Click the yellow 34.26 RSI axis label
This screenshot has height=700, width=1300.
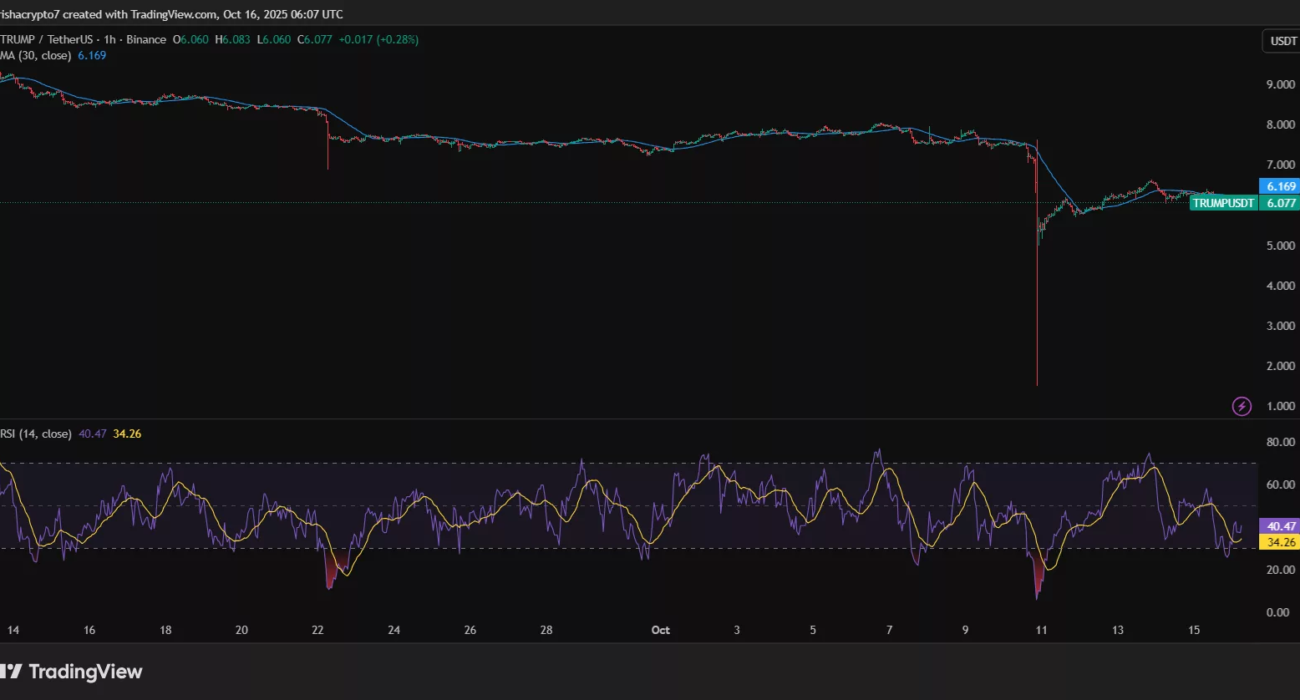[x=1280, y=542]
